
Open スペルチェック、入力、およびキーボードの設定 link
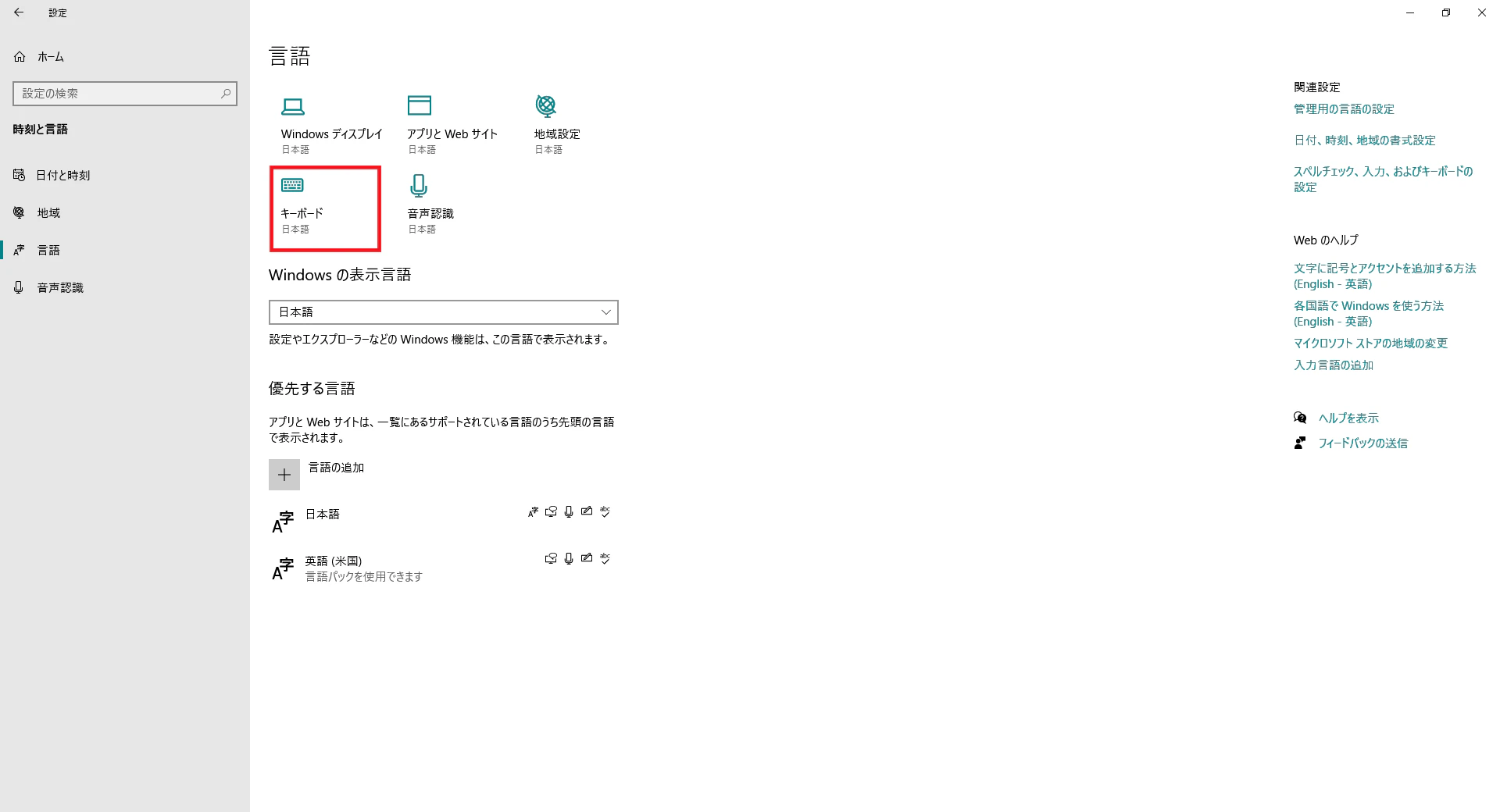pyautogui.click(x=1383, y=180)
